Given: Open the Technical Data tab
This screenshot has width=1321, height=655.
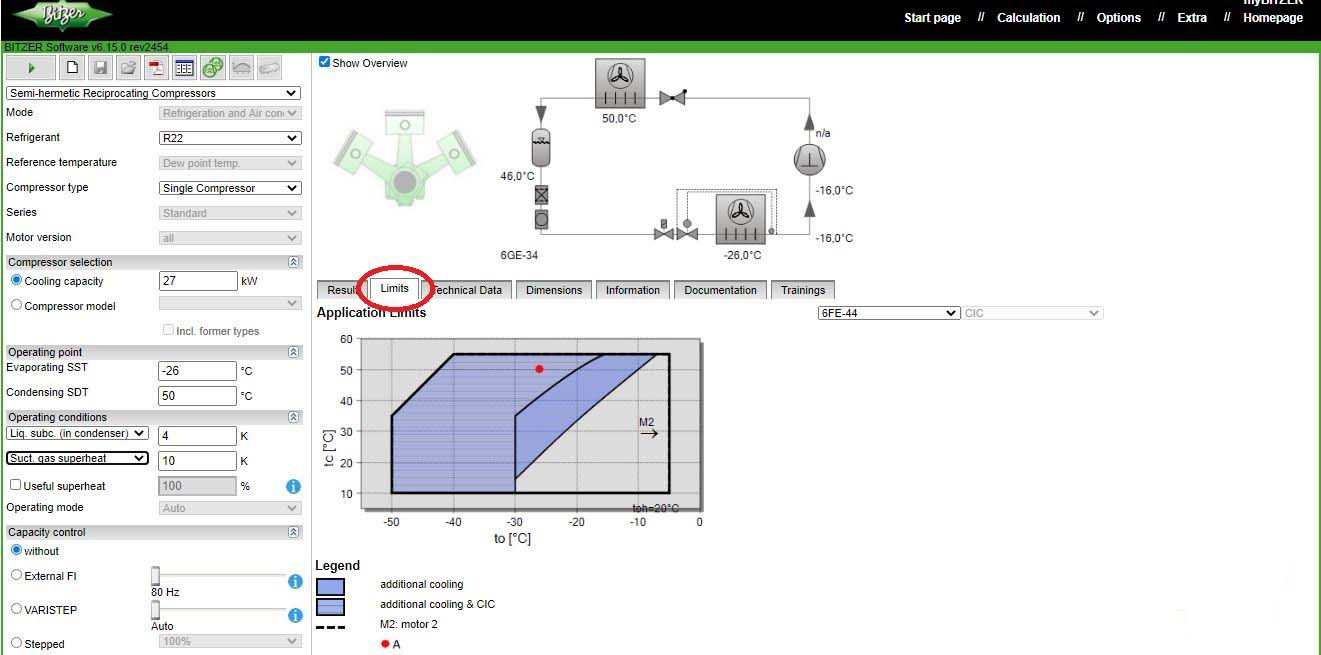Looking at the screenshot, I should (467, 290).
